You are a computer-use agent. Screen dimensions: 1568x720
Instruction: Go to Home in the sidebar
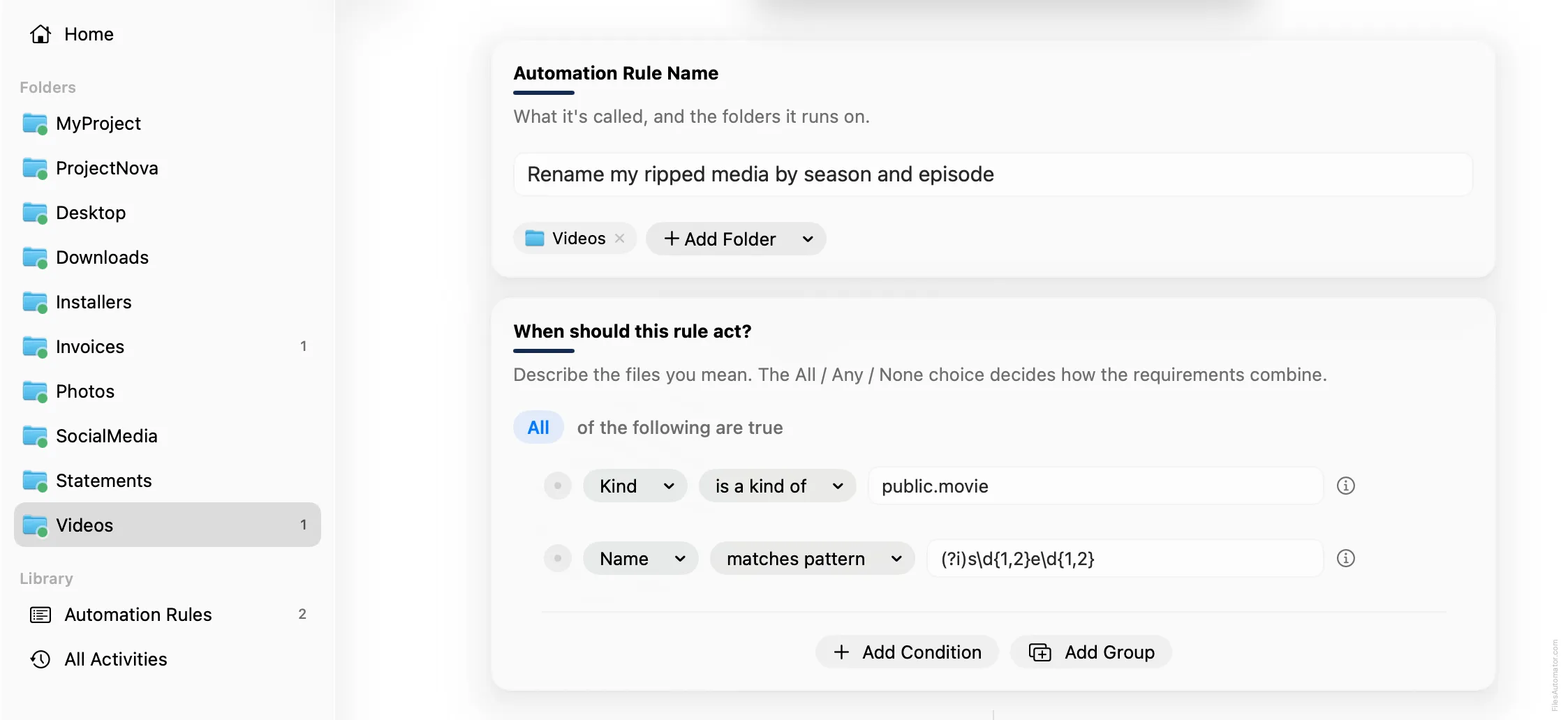click(71, 34)
